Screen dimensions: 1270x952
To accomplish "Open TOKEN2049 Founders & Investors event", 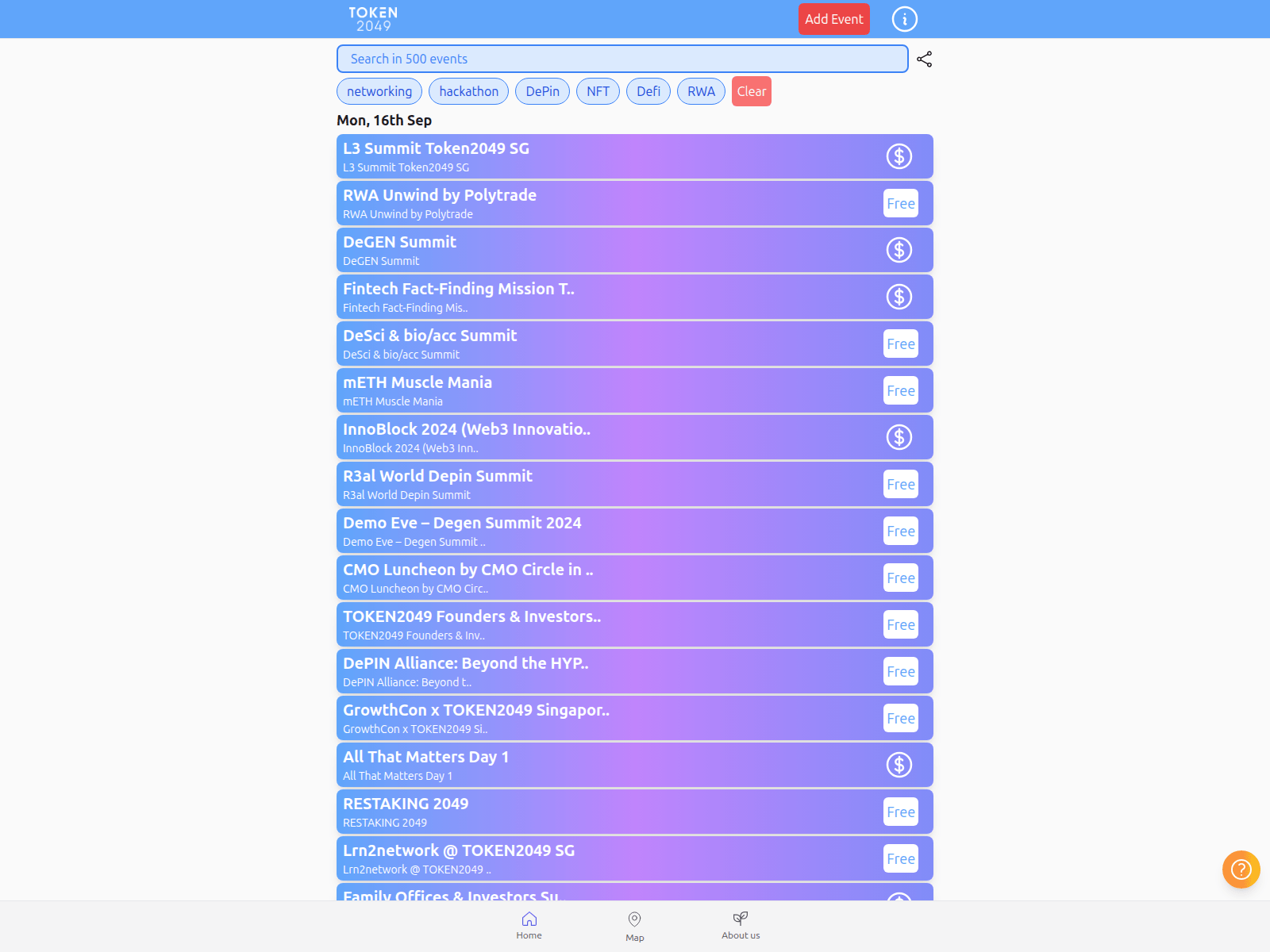I will point(635,624).
